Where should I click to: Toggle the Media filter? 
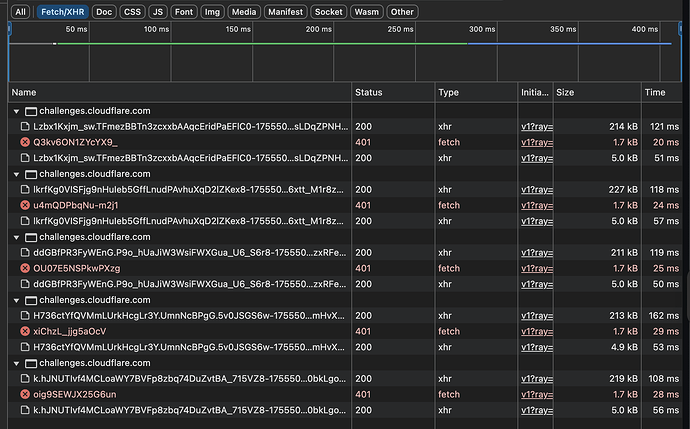click(x=244, y=12)
